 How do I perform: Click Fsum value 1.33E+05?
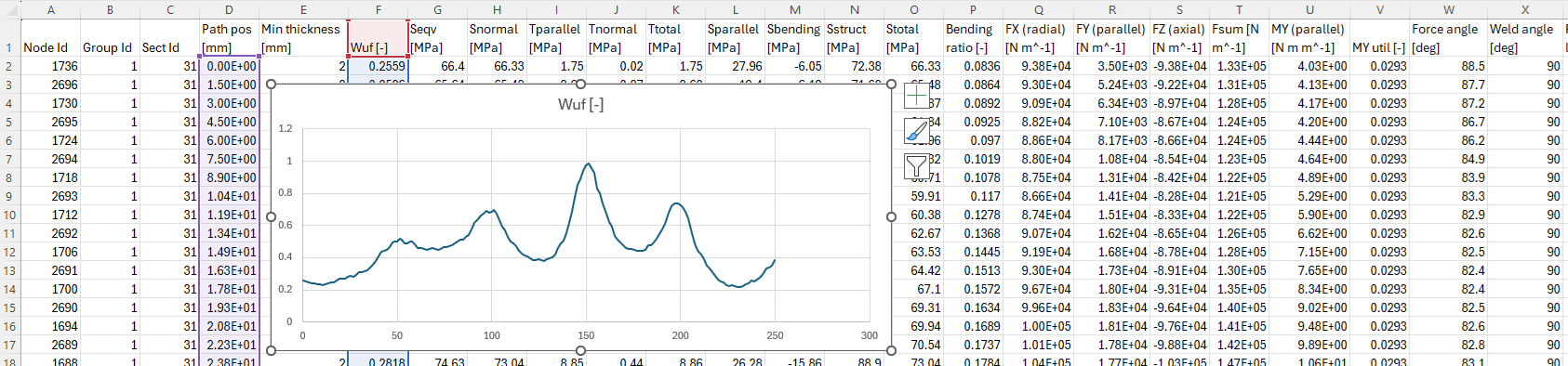1239,66
